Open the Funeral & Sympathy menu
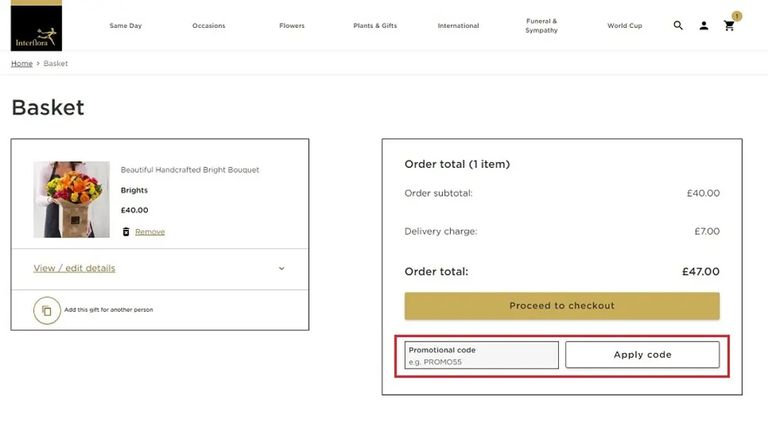768x439 pixels. 541,26
